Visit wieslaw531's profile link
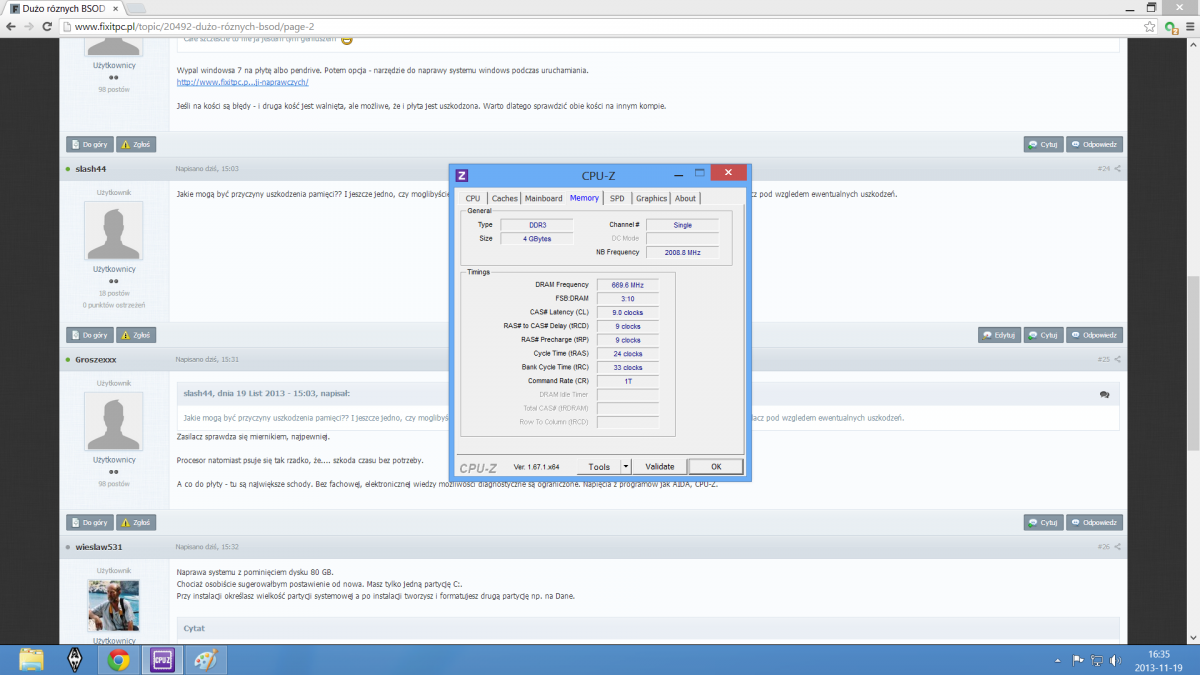 pos(99,547)
